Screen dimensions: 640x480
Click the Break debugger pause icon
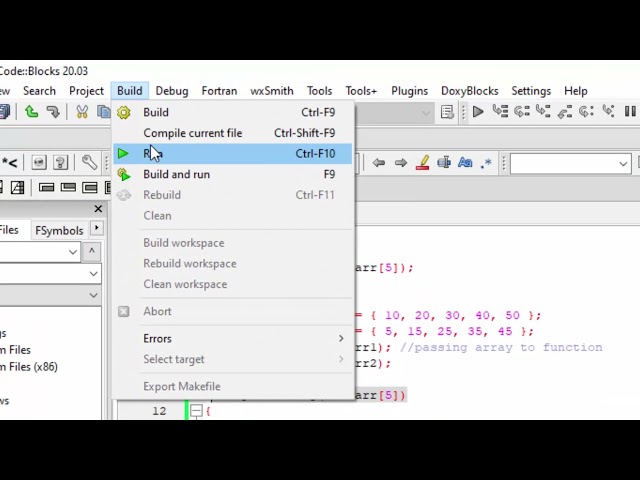coord(630,111)
